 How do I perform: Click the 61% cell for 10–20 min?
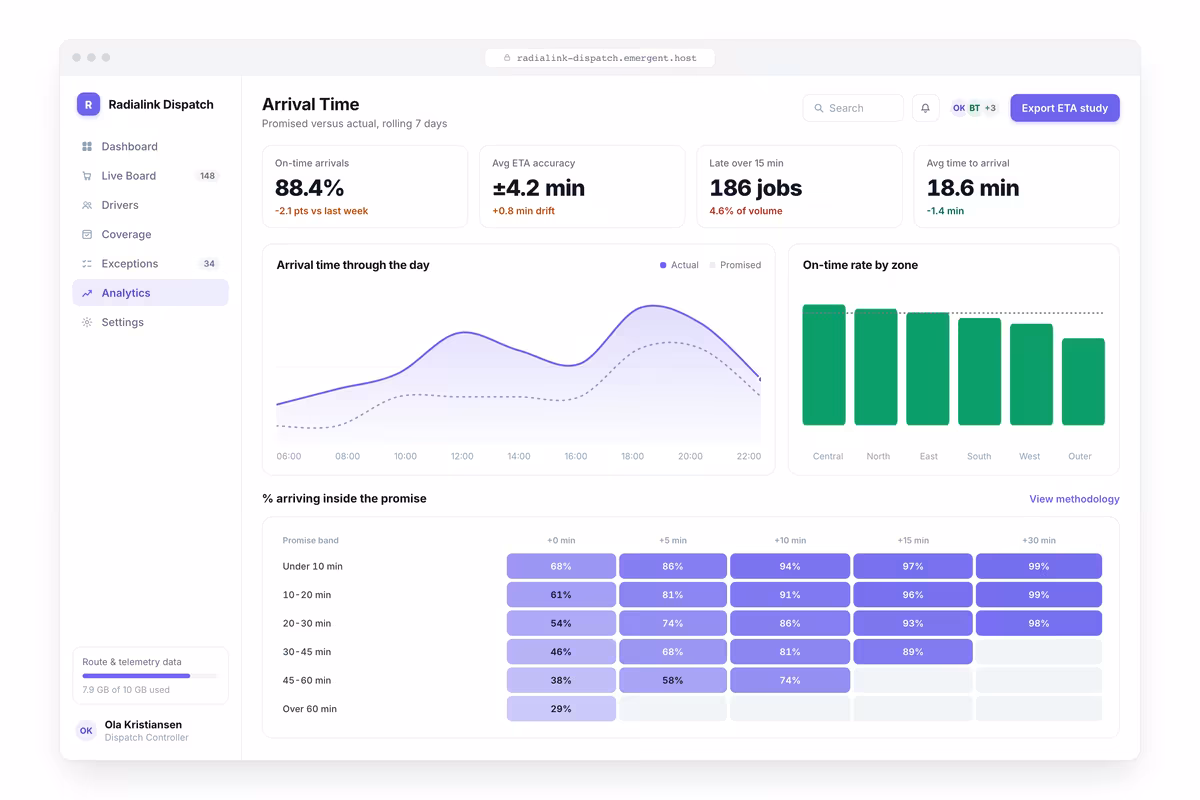(561, 595)
